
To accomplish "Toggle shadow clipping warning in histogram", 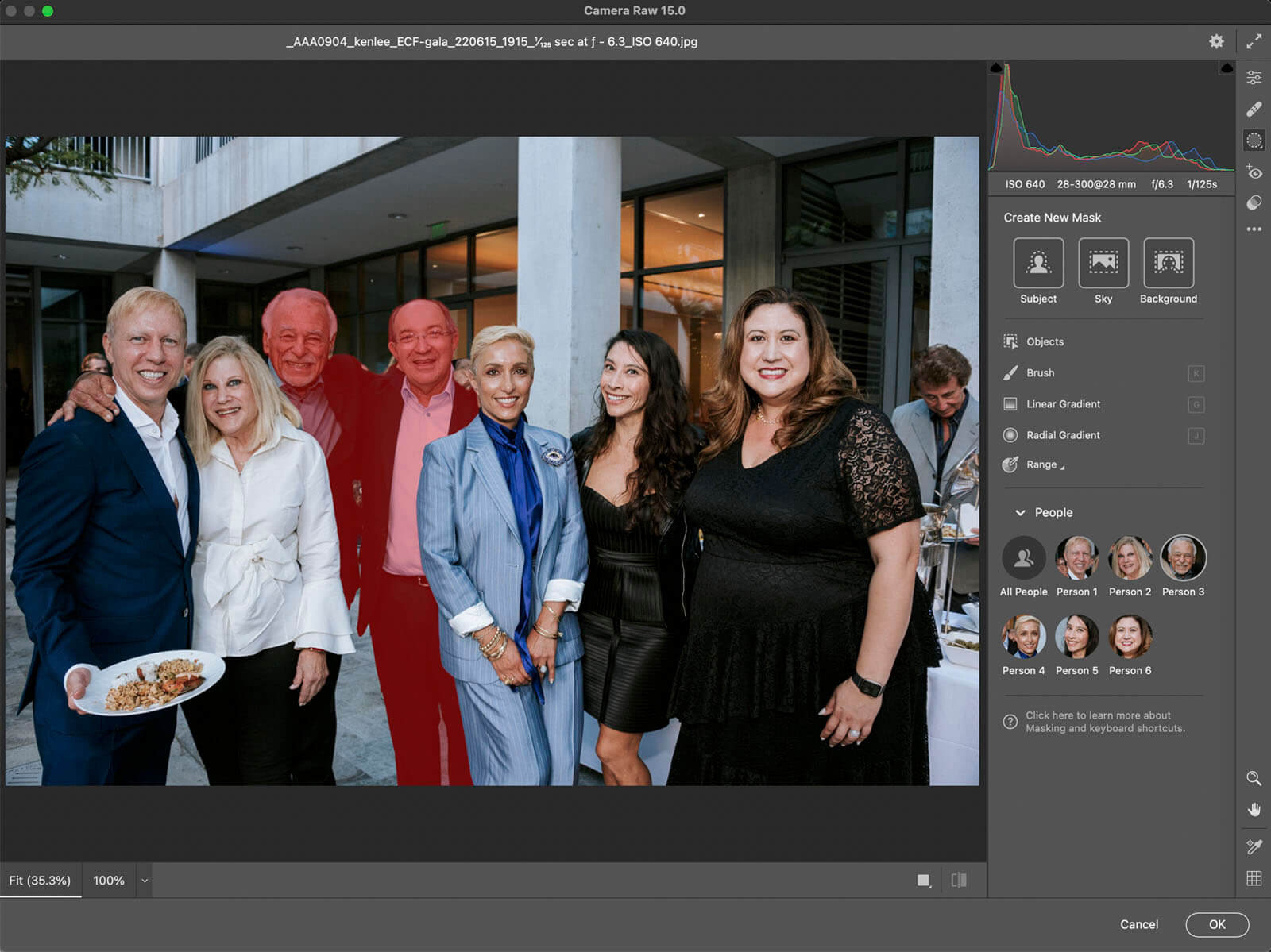I will pos(996,69).
